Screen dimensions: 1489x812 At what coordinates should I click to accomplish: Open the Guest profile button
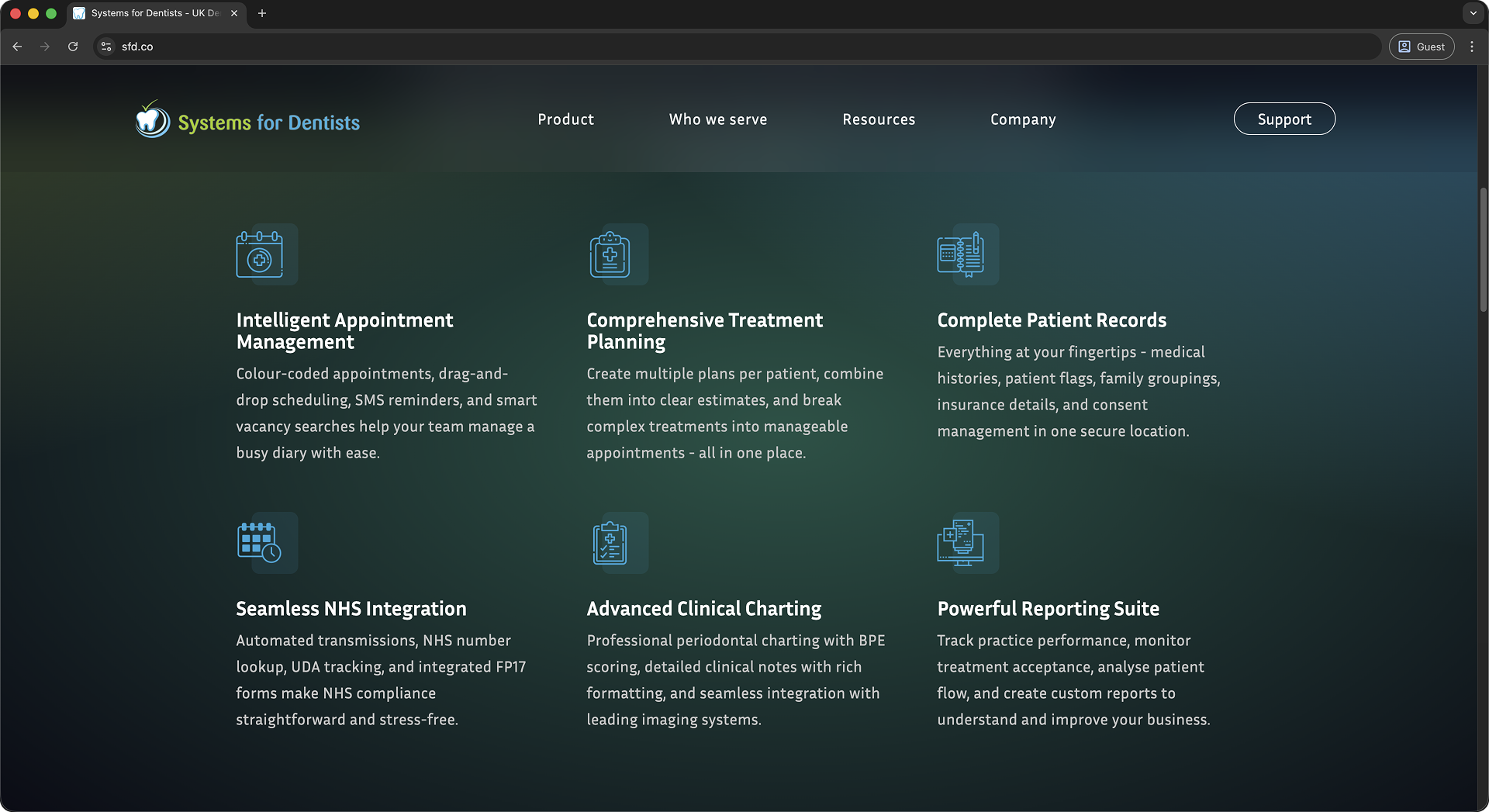pos(1422,47)
